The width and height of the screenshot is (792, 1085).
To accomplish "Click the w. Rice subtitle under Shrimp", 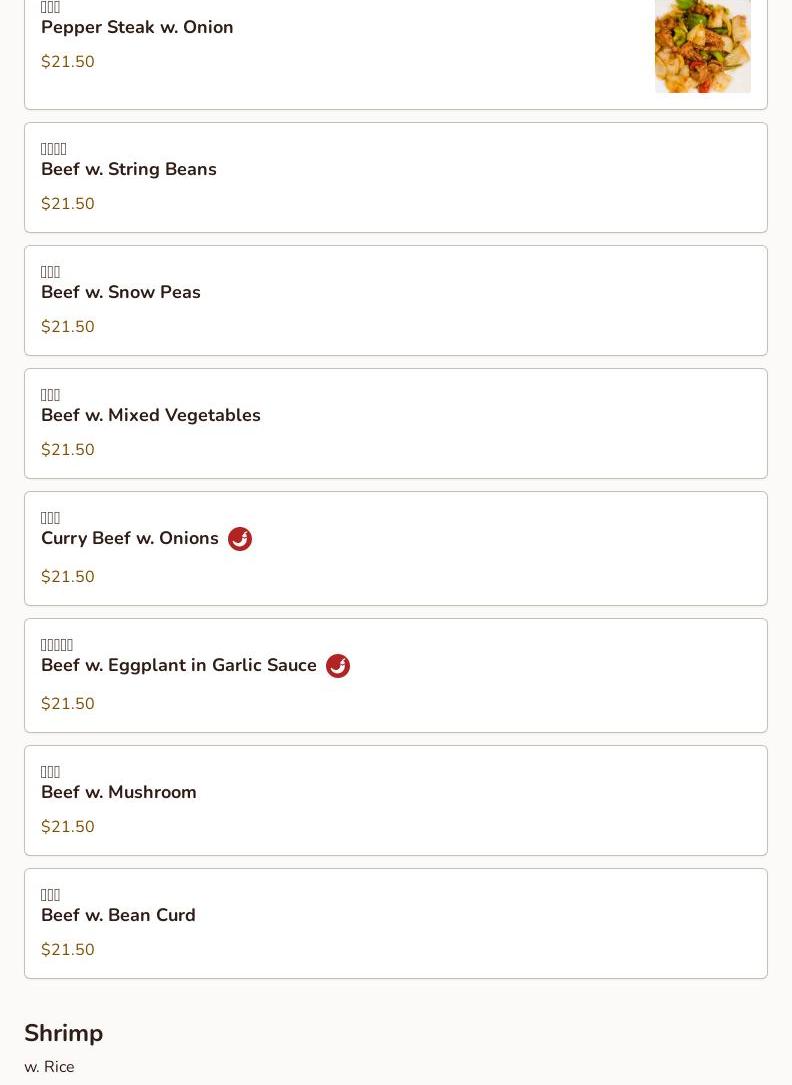I will point(49,1067).
